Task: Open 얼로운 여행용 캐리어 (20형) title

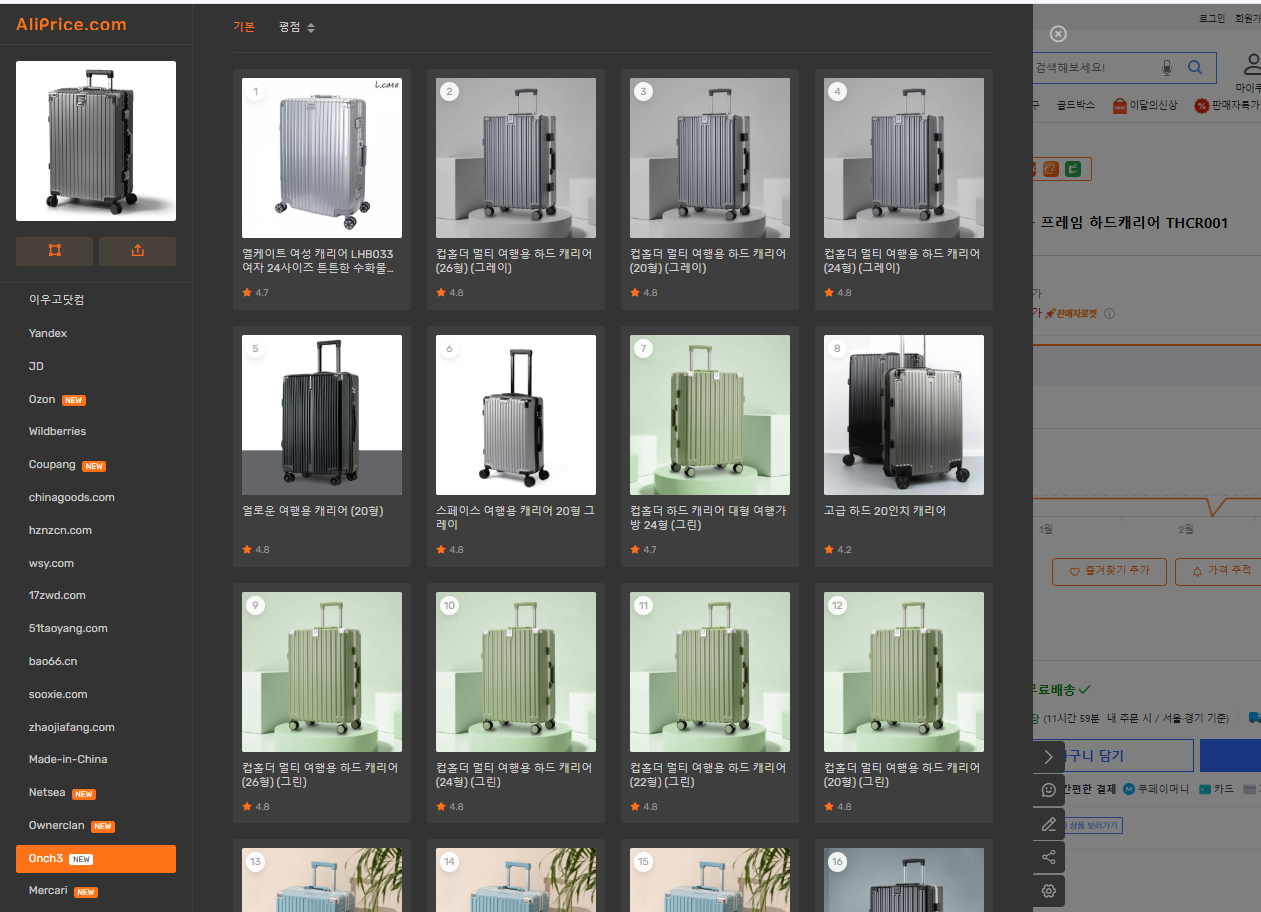Action: [313, 511]
